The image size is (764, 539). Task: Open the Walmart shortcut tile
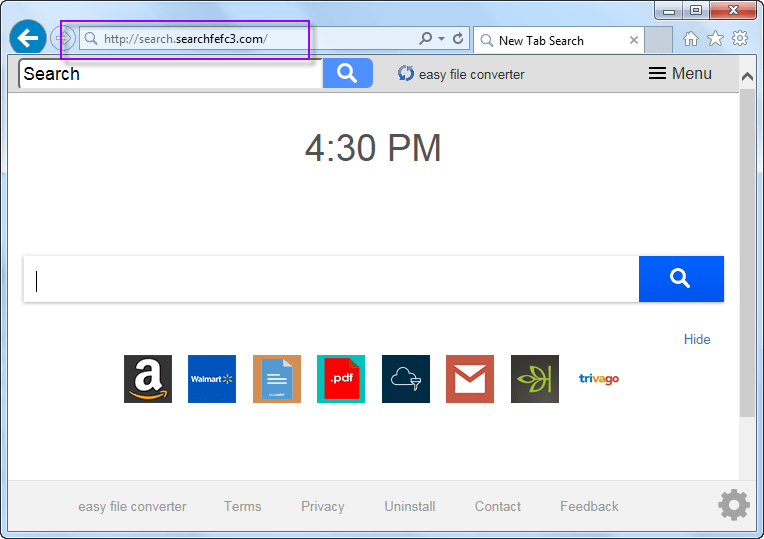coord(212,379)
